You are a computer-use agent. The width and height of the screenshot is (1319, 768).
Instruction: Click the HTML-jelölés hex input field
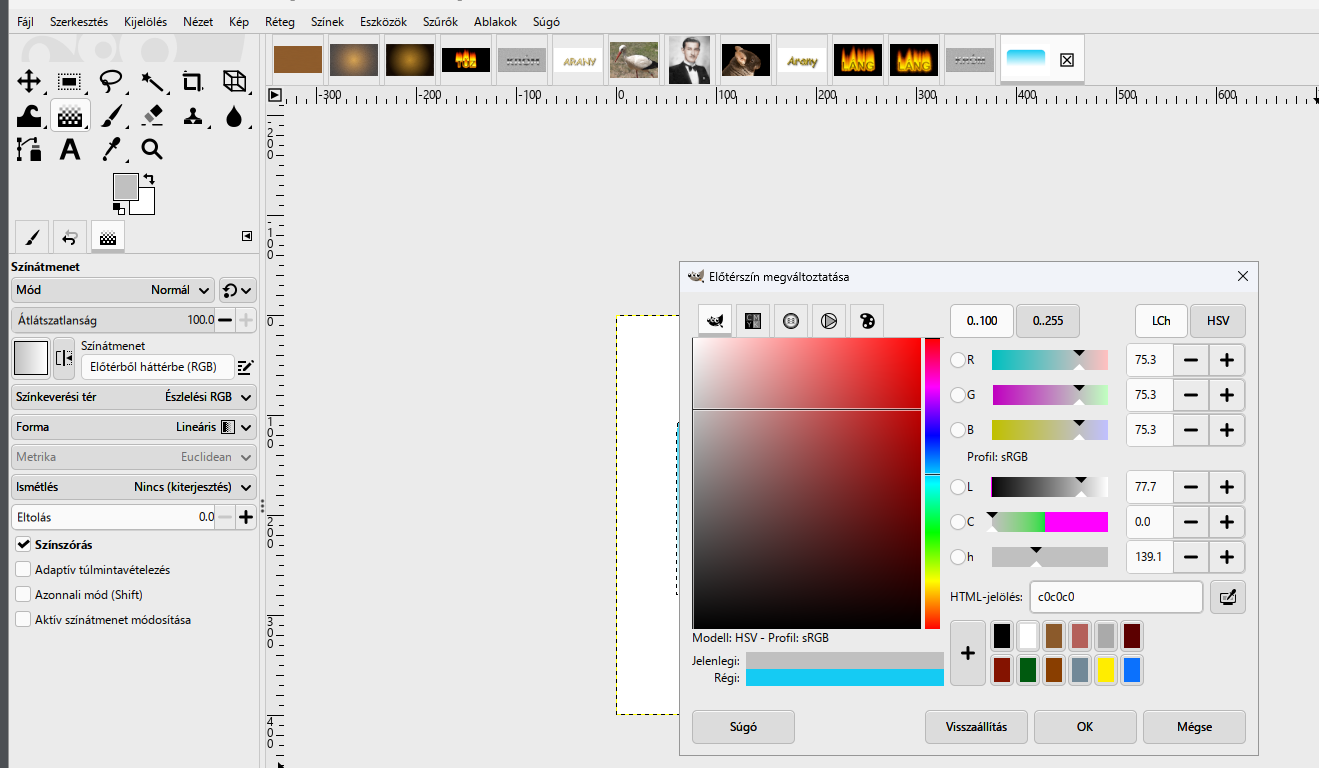[1116, 597]
